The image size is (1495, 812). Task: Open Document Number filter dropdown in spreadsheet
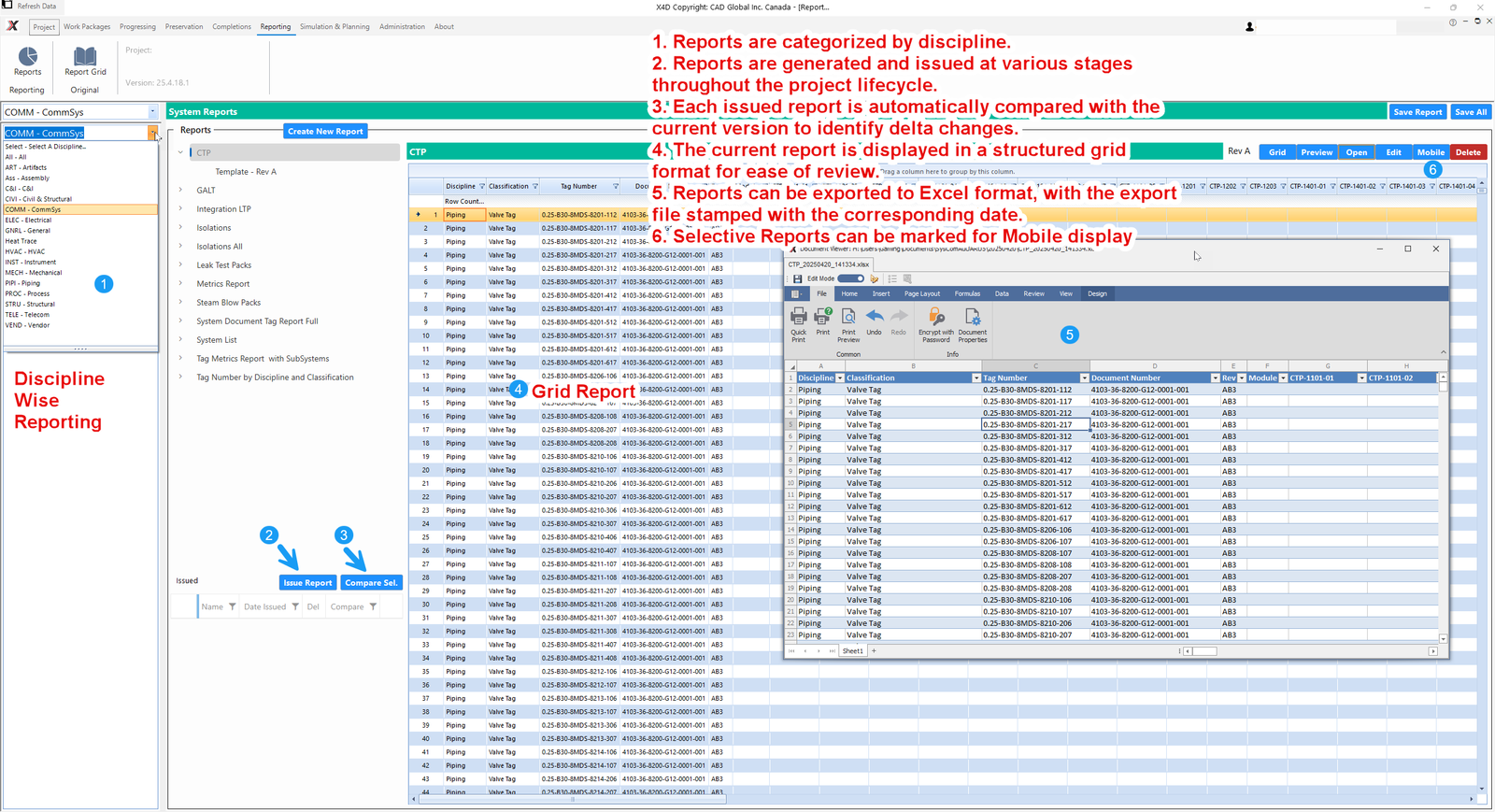coord(1215,378)
